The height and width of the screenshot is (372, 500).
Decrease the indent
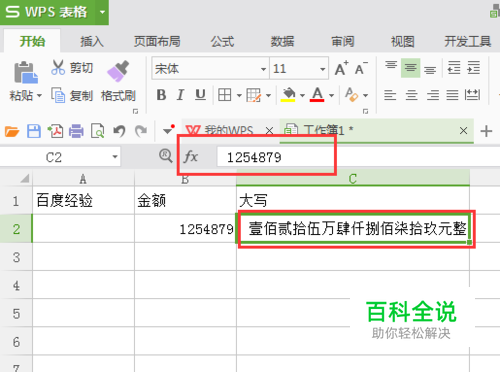pyautogui.click(x=454, y=68)
